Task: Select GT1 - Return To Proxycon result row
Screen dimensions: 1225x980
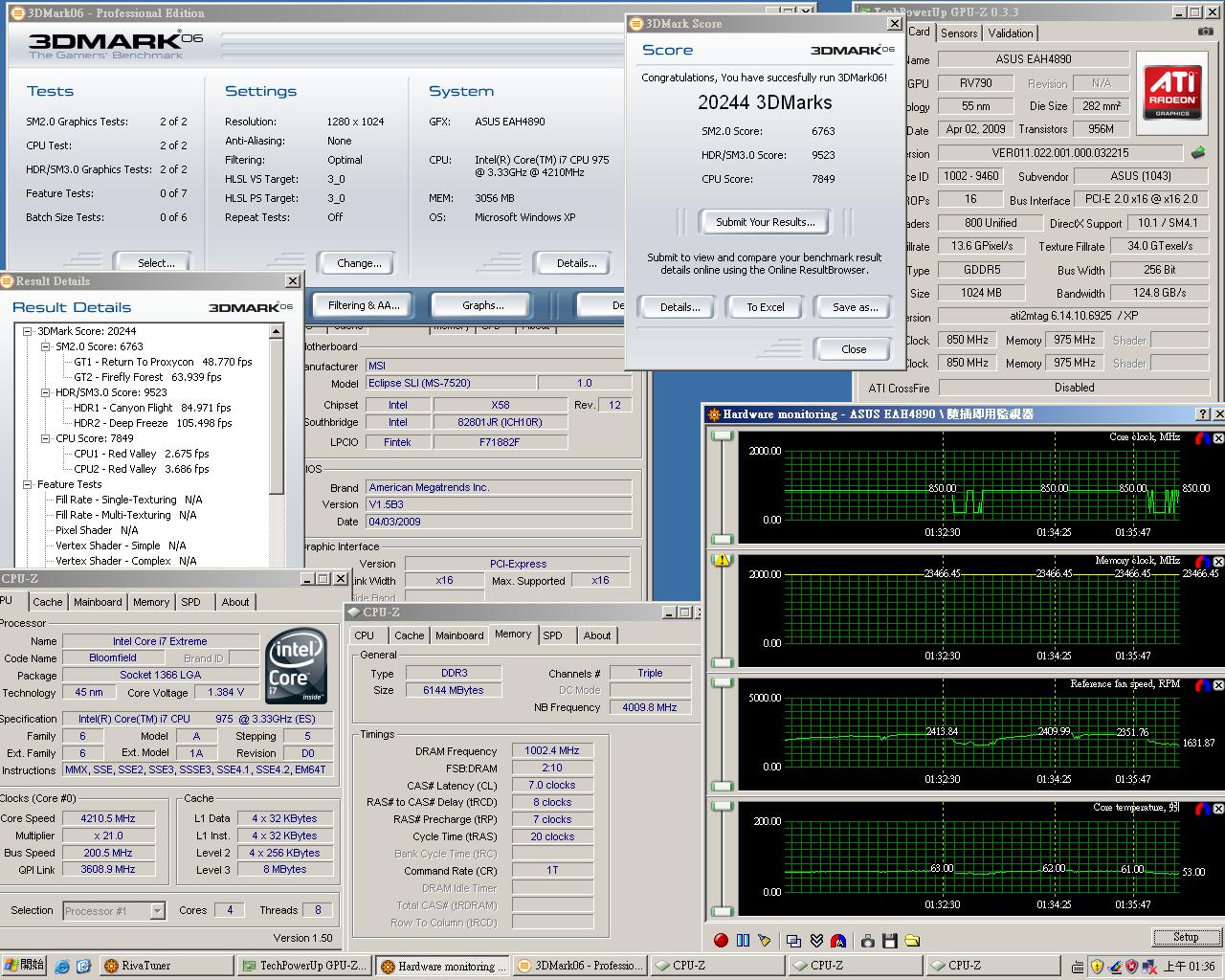Action: pos(163,362)
